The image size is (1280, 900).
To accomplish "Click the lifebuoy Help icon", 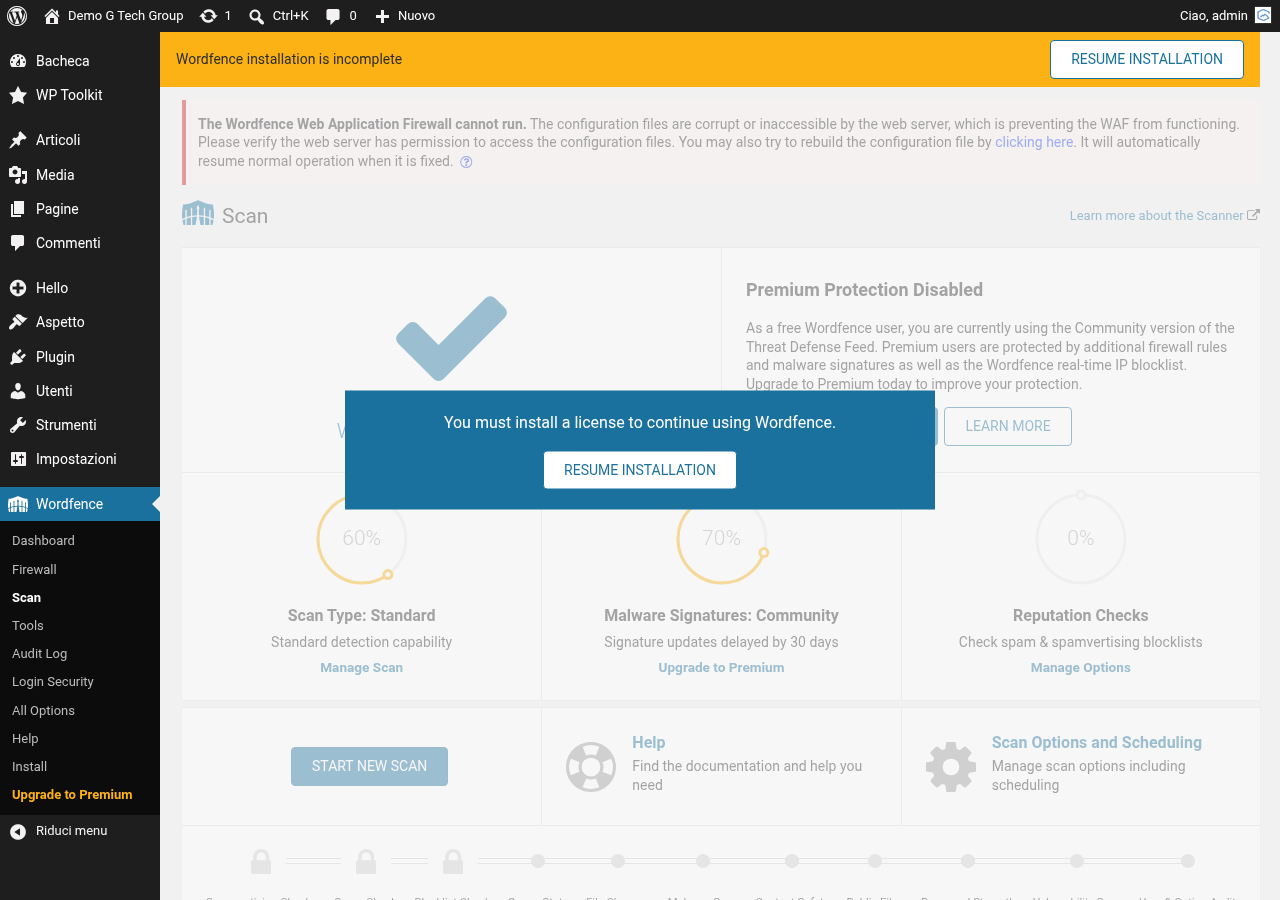I will [591, 767].
